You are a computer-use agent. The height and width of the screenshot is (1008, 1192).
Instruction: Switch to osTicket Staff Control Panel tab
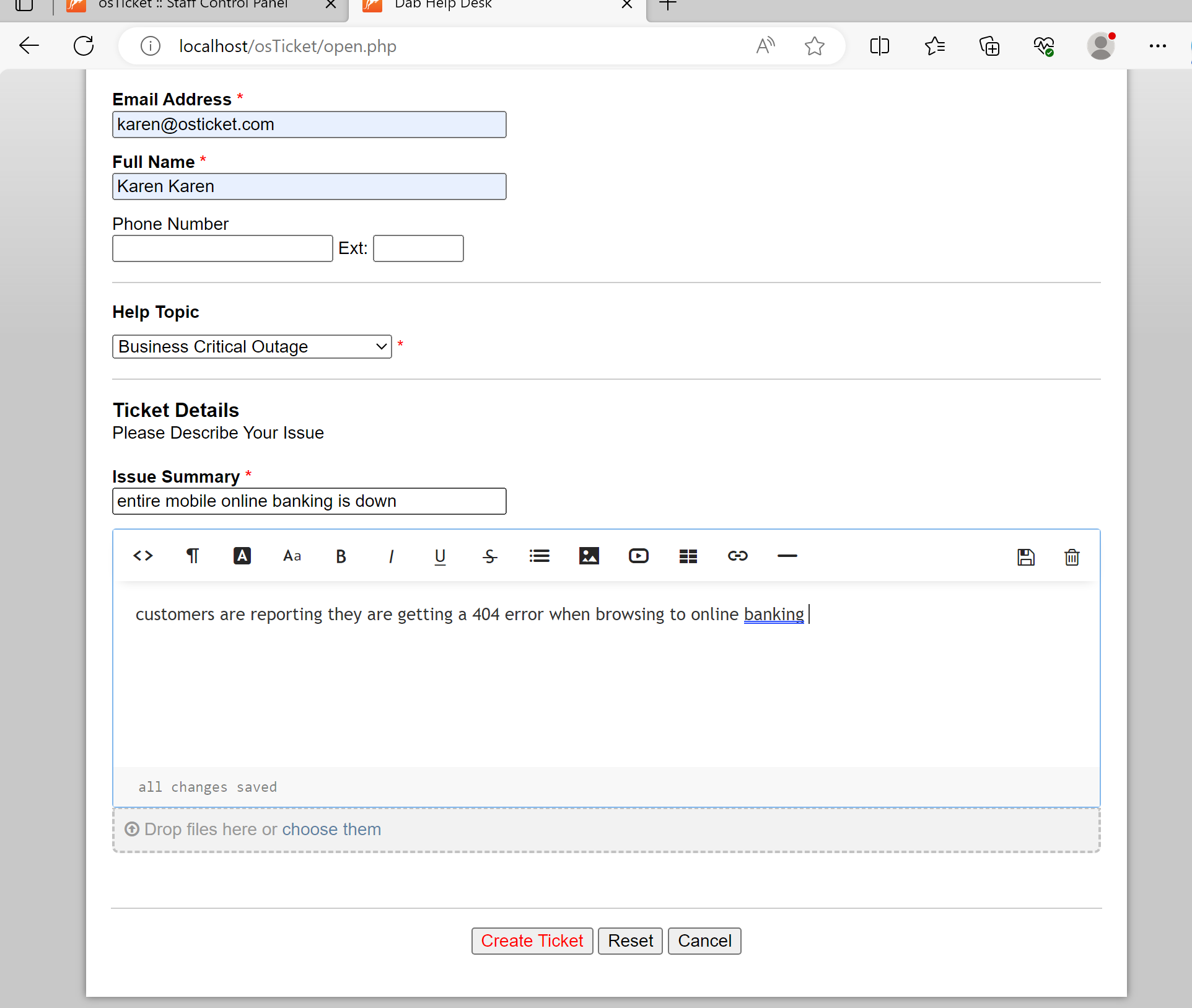coord(193,5)
